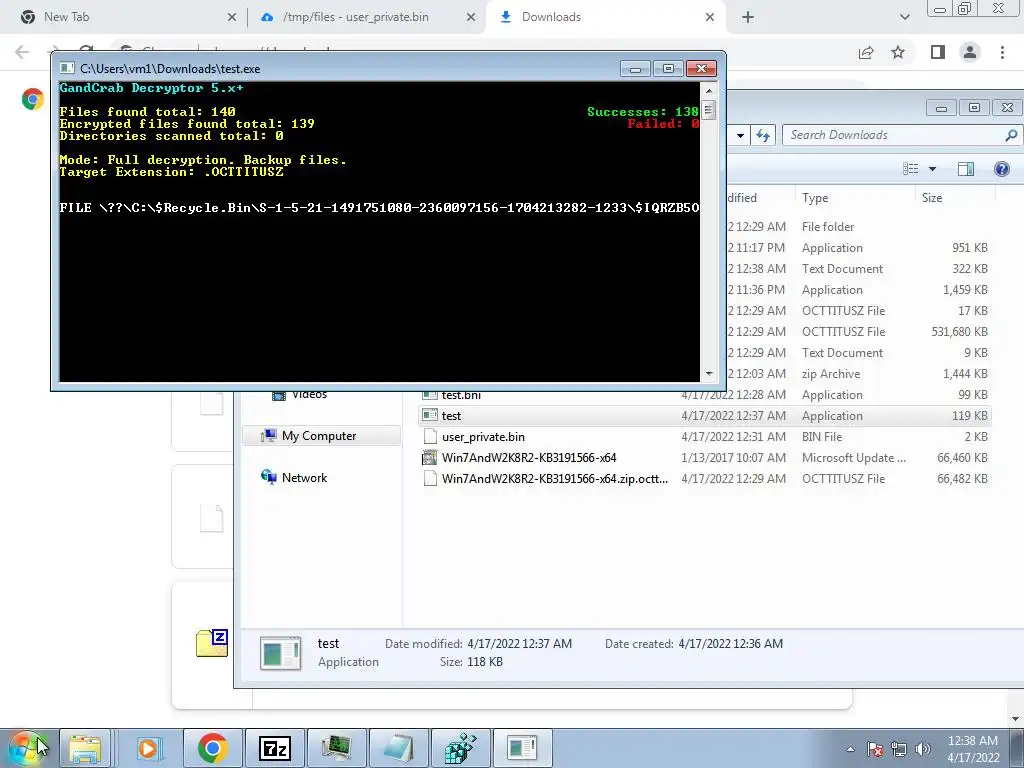Select the test application file row
Screen dimensions: 1024x768
tap(705, 416)
